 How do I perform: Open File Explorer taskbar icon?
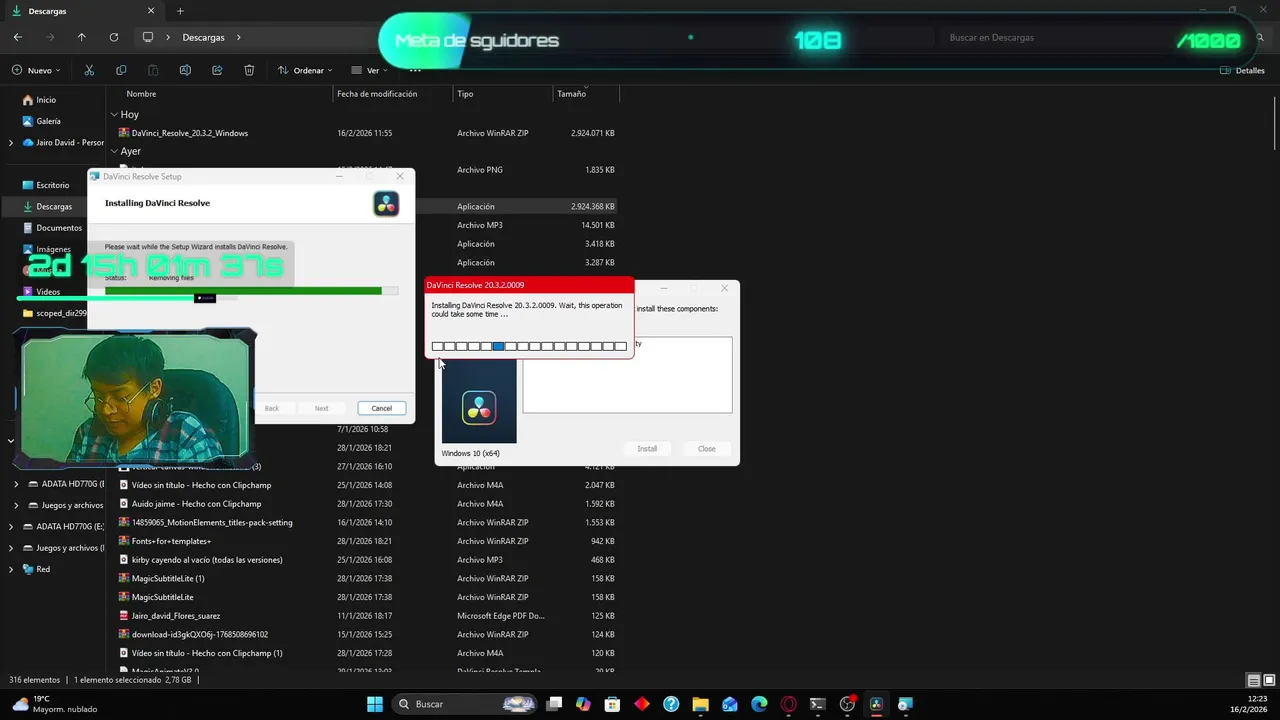700,704
